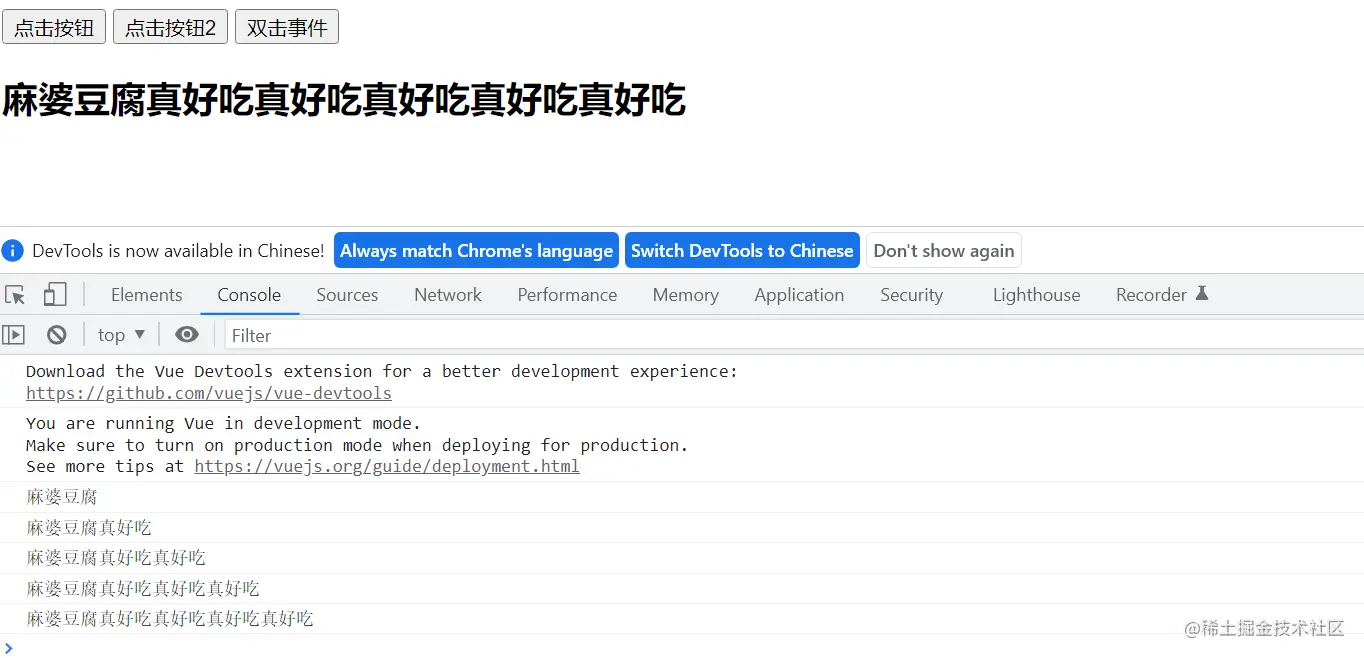Open the Recorder tab
Viewport: 1364px width, 658px height.
(1162, 295)
